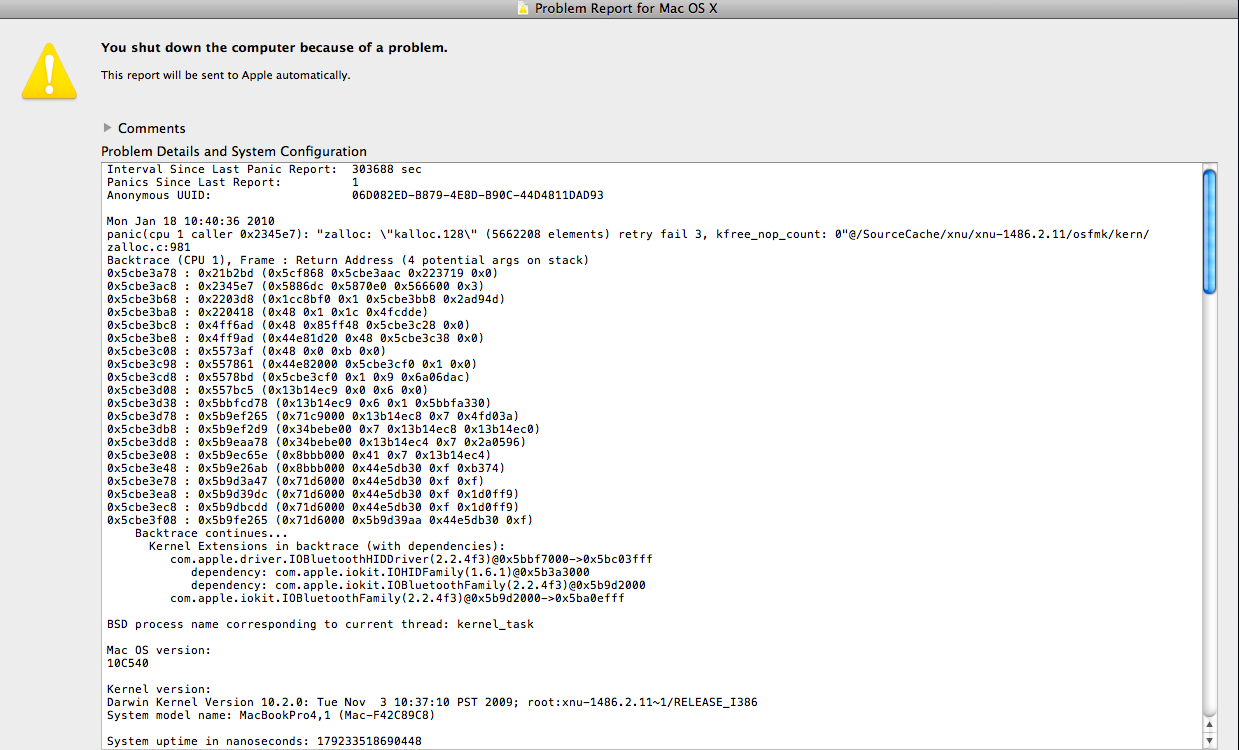Click the "BSD process name" kernel_task line
The image size is (1239, 750).
(x=320, y=625)
